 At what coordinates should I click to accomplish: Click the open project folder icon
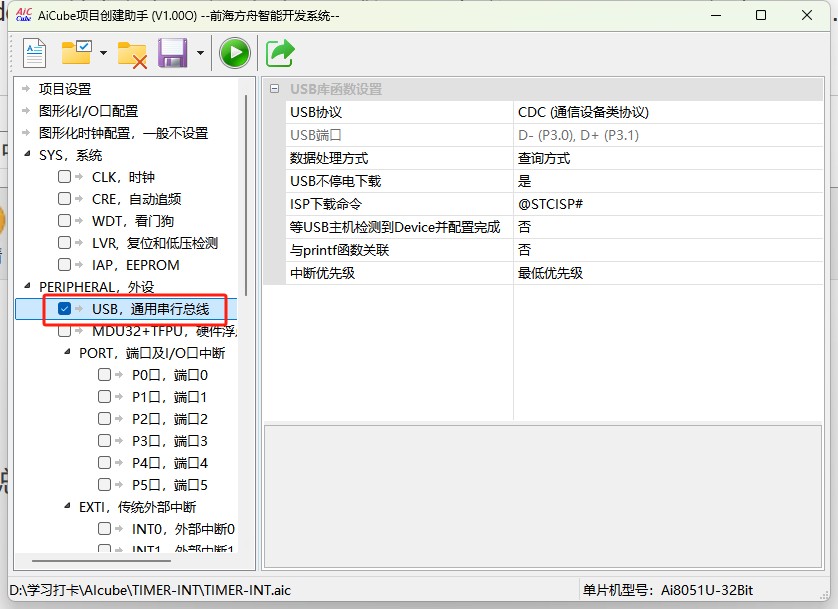pyautogui.click(x=76, y=53)
